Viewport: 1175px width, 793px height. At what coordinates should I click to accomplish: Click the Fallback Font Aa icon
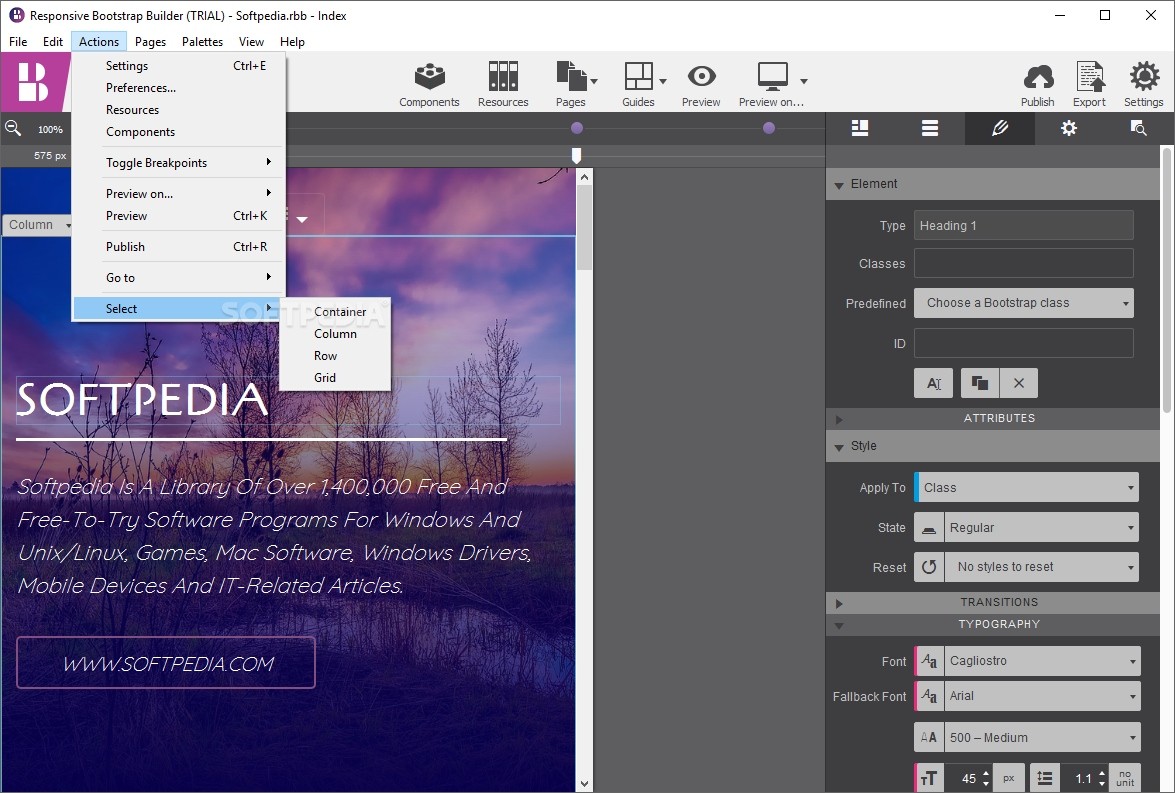[929, 696]
